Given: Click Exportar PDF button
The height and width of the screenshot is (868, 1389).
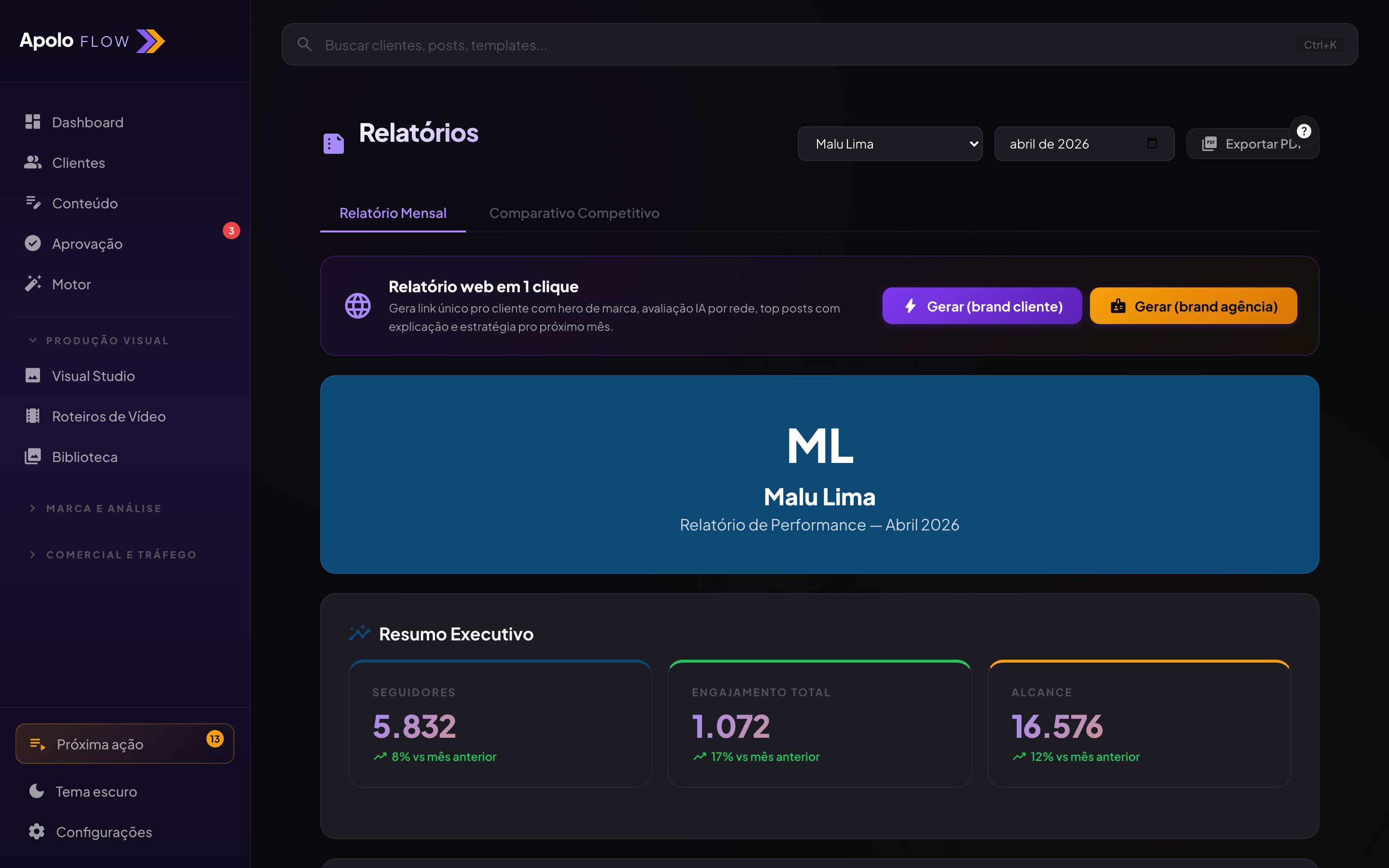Looking at the screenshot, I should (1245, 144).
